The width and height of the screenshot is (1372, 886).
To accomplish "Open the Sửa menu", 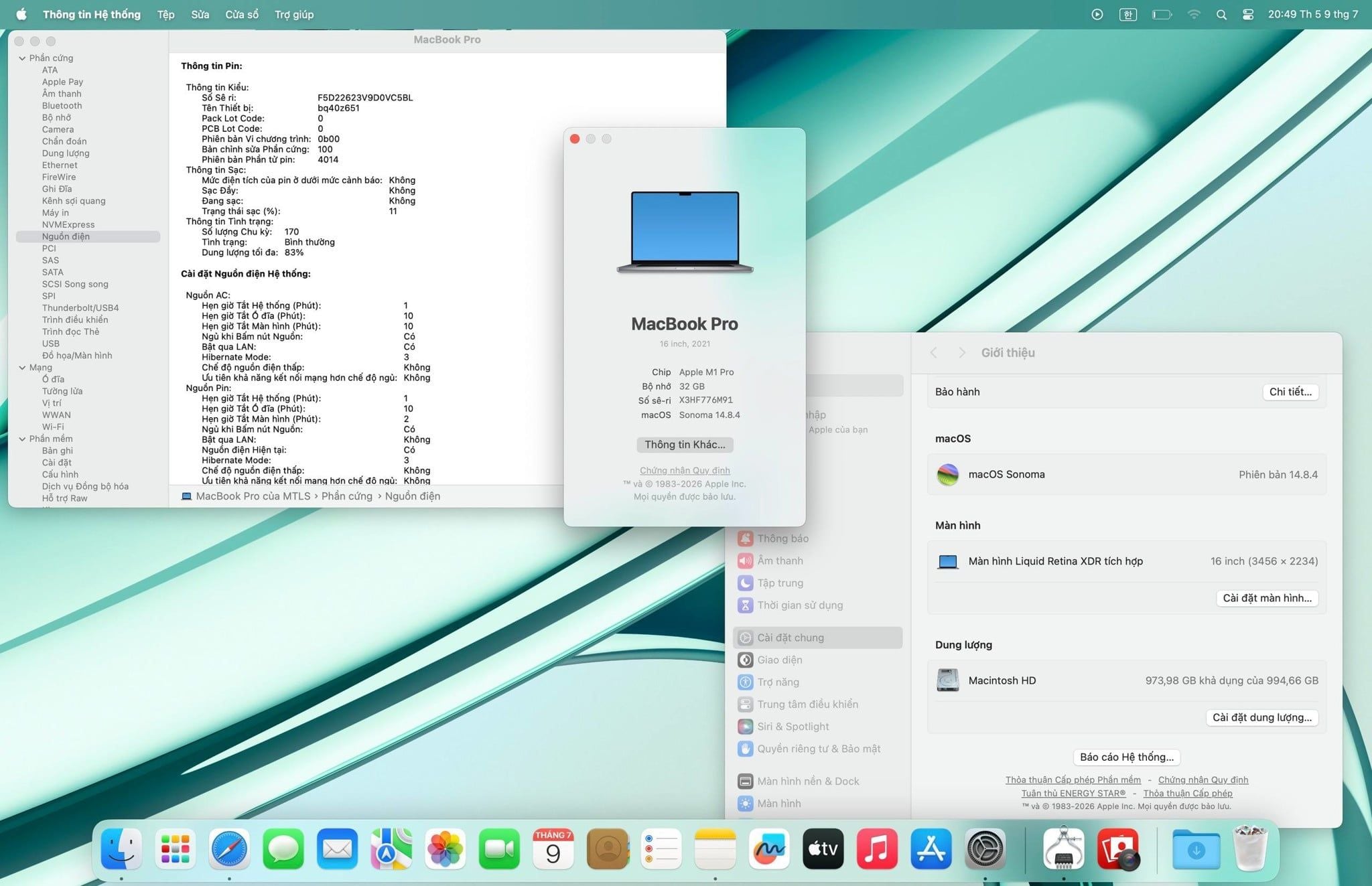I will click(200, 14).
